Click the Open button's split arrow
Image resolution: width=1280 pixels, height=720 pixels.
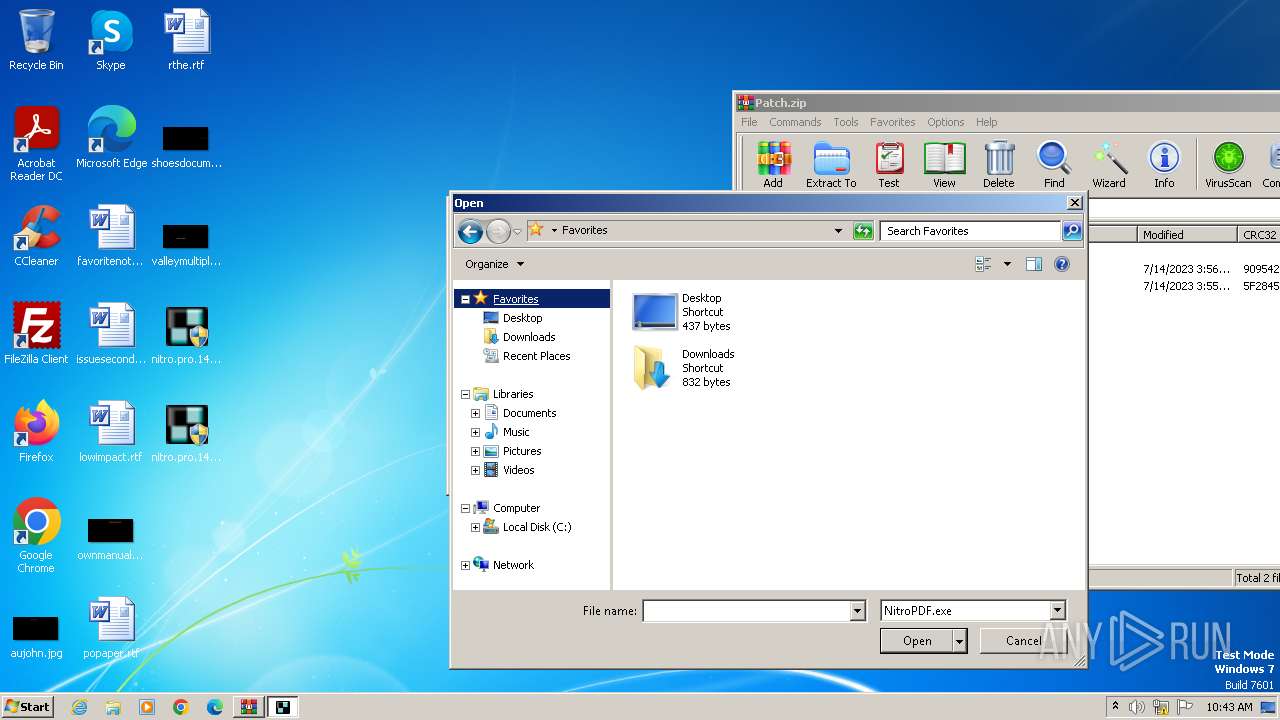tap(960, 641)
